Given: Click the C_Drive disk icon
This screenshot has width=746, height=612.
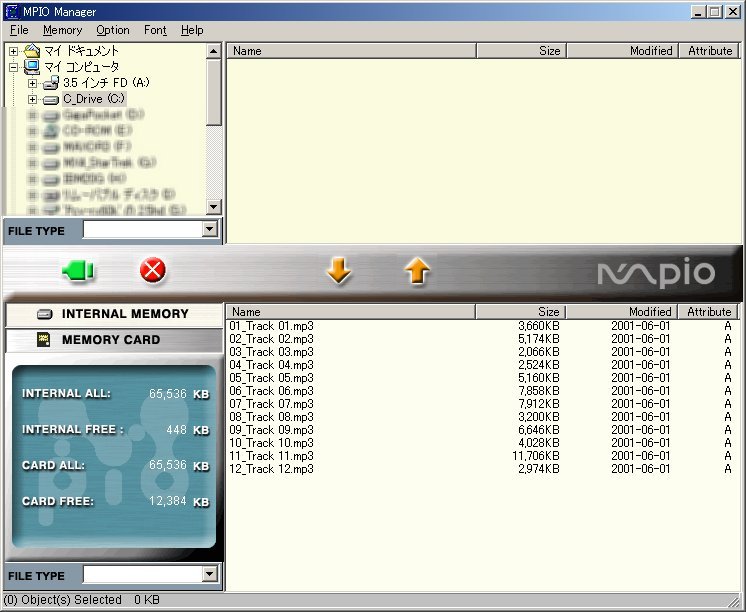Looking at the screenshot, I should click(51, 99).
